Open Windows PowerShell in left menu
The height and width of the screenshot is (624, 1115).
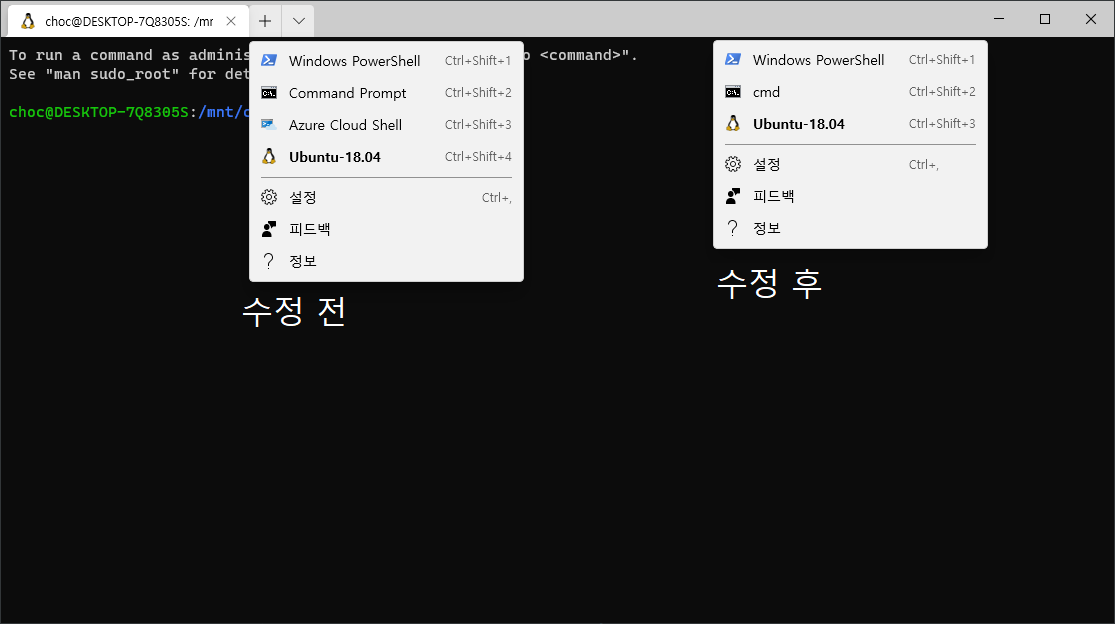[x=386, y=61]
